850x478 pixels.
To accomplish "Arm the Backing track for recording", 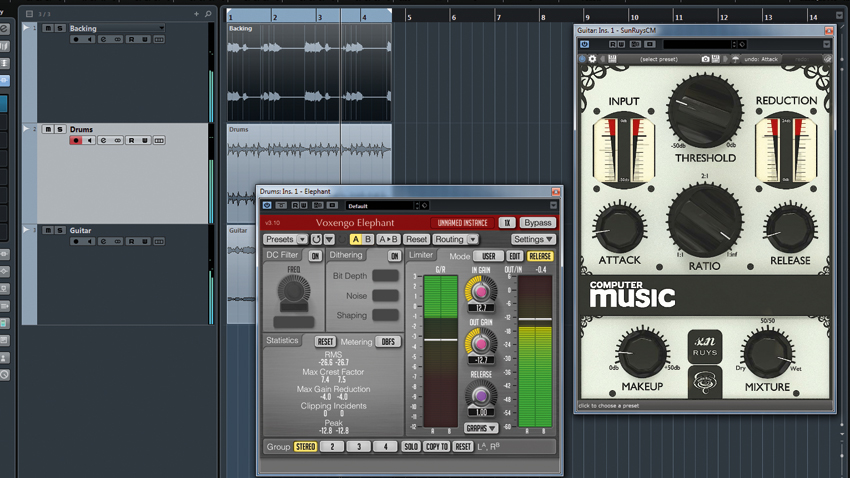I will pyautogui.click(x=75, y=40).
